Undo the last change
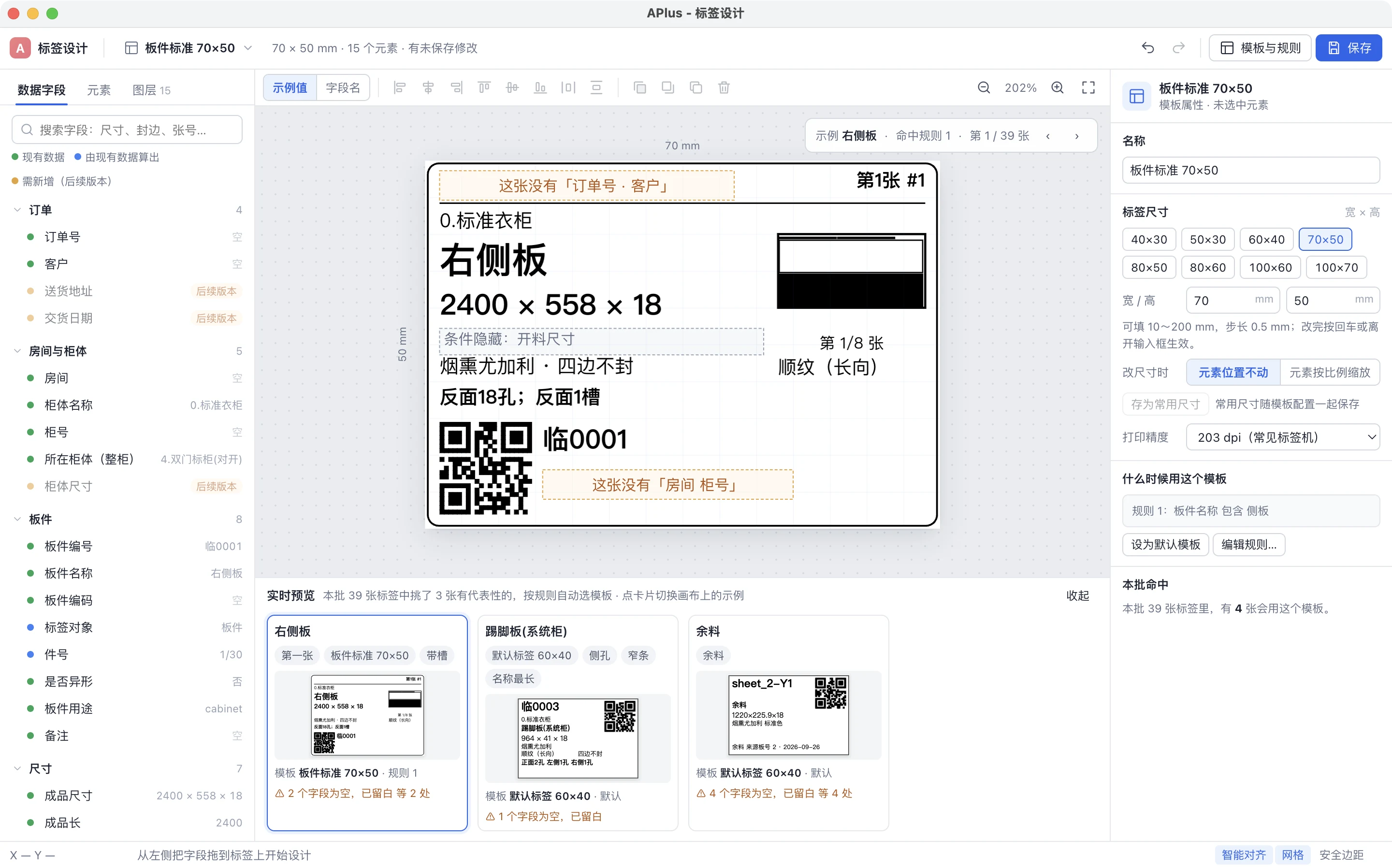 tap(1147, 48)
